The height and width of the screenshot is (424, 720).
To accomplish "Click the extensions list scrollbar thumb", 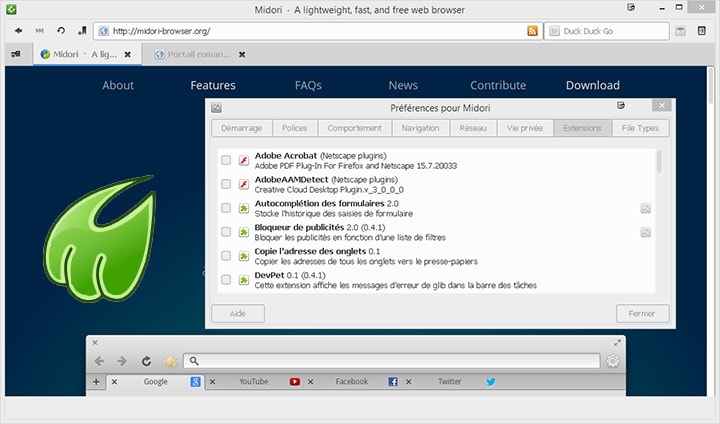I will pos(659,162).
